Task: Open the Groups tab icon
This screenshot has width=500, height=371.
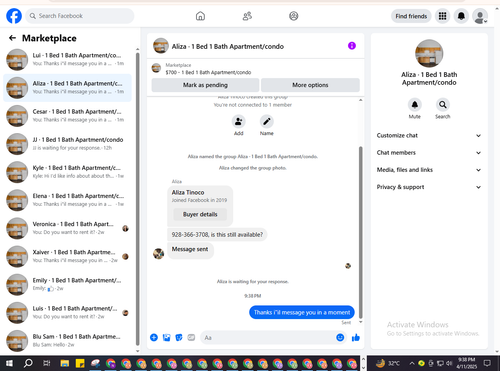Action: (294, 16)
